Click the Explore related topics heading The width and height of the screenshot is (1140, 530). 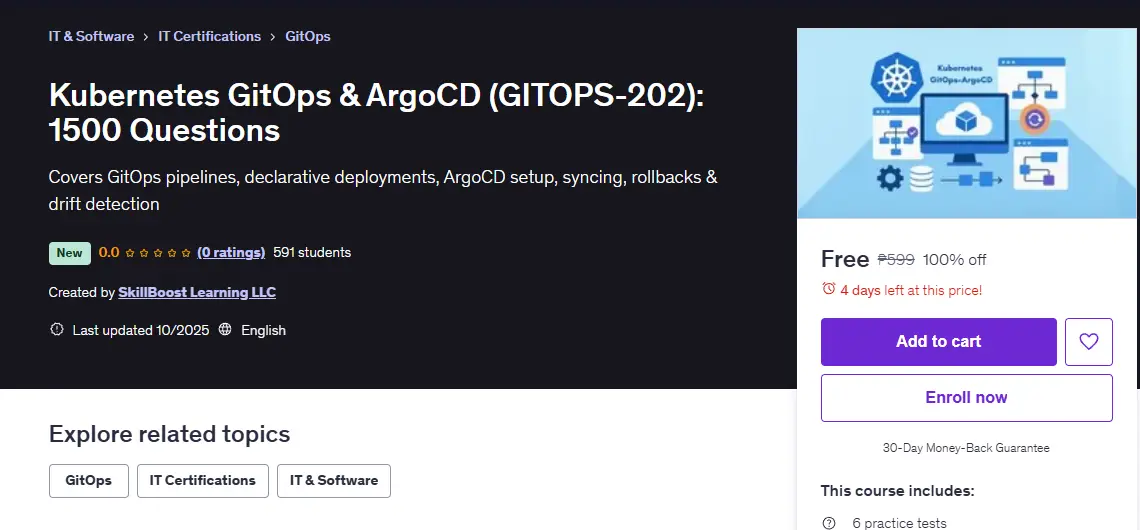169,434
